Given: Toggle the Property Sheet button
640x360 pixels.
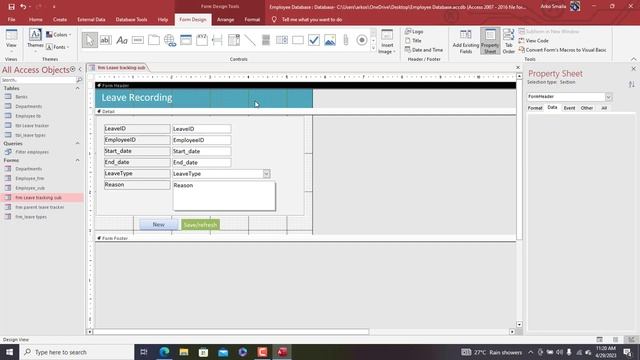Looking at the screenshot, I should point(490,41).
